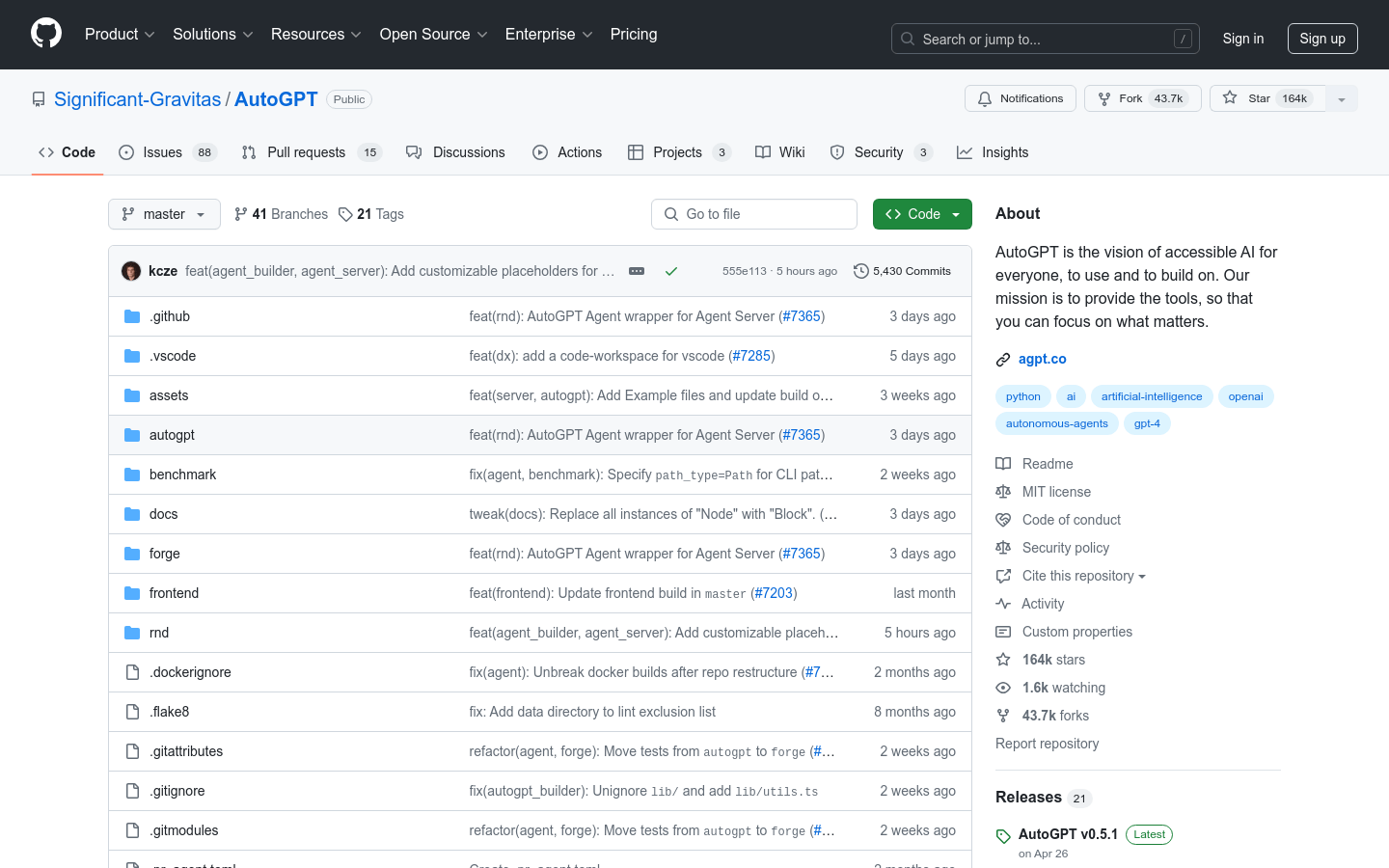Open the benchmark folder
Viewport: 1389px width, 868px height.
[x=182, y=475]
